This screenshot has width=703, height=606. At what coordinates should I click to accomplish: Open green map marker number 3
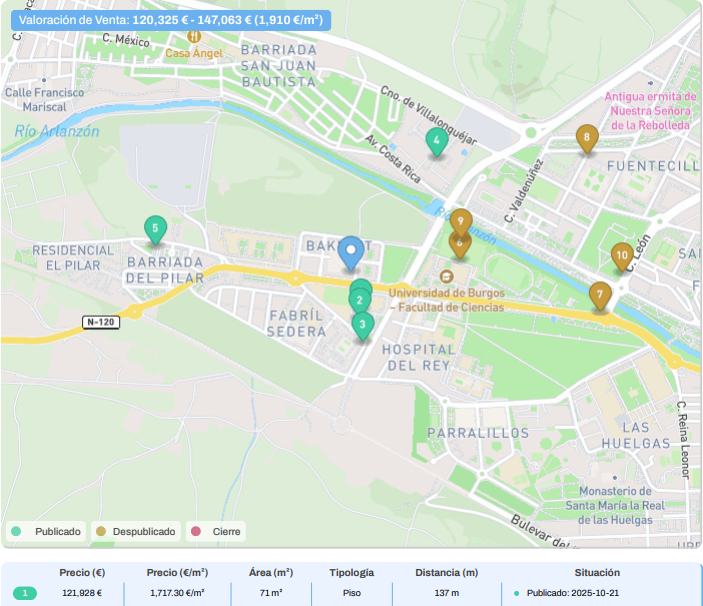tap(363, 324)
